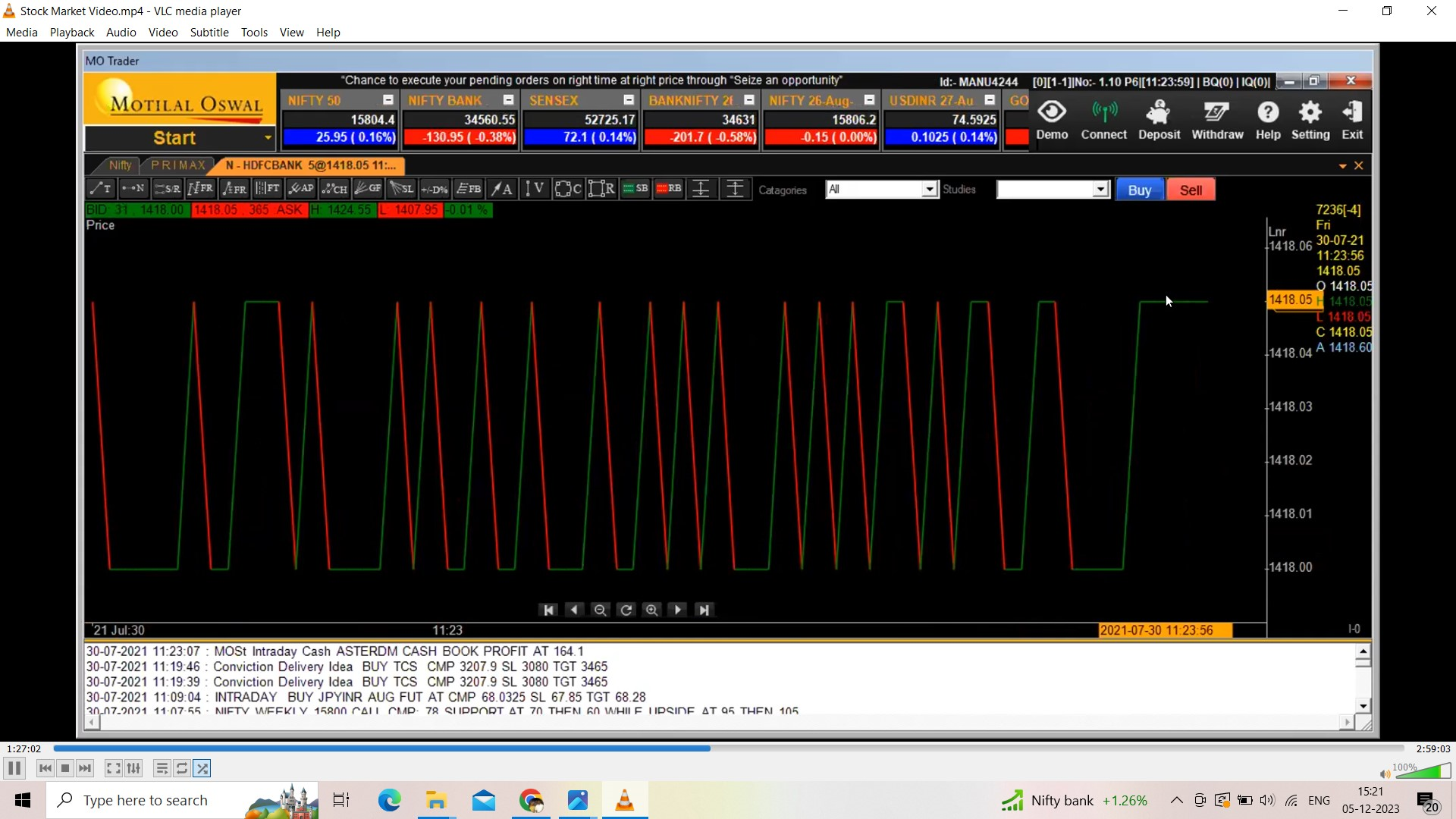Click the news feed vertical scrollbar down arrow
The height and width of the screenshot is (819, 1456).
[x=1363, y=706]
